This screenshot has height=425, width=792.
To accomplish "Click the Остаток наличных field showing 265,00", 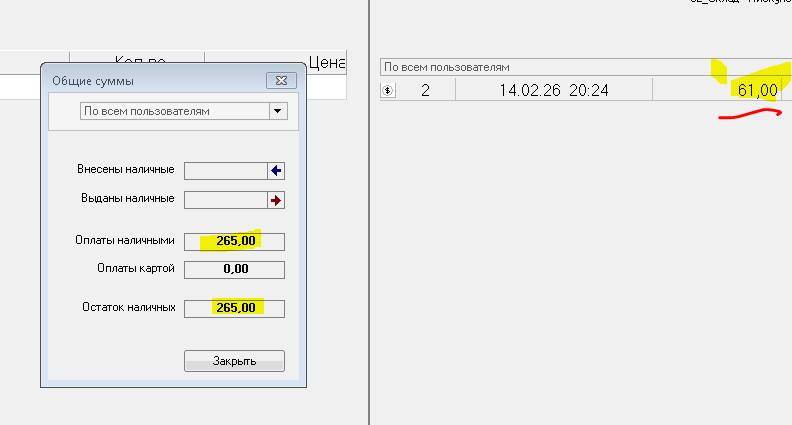I will 235,308.
